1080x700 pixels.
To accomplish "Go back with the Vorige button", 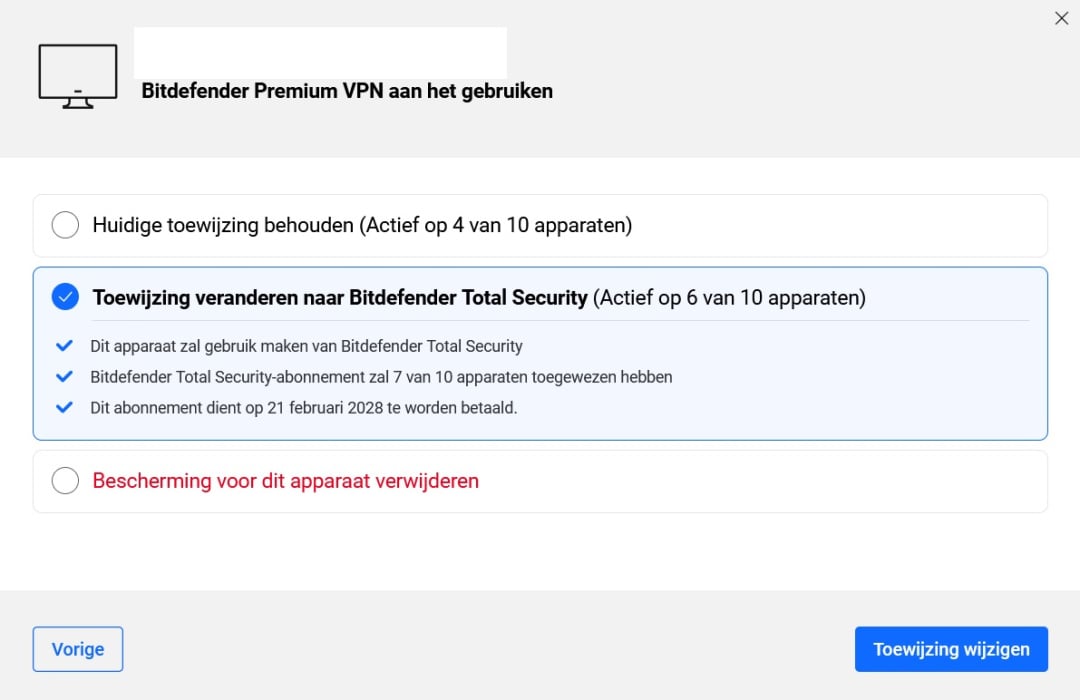I will click(x=78, y=649).
